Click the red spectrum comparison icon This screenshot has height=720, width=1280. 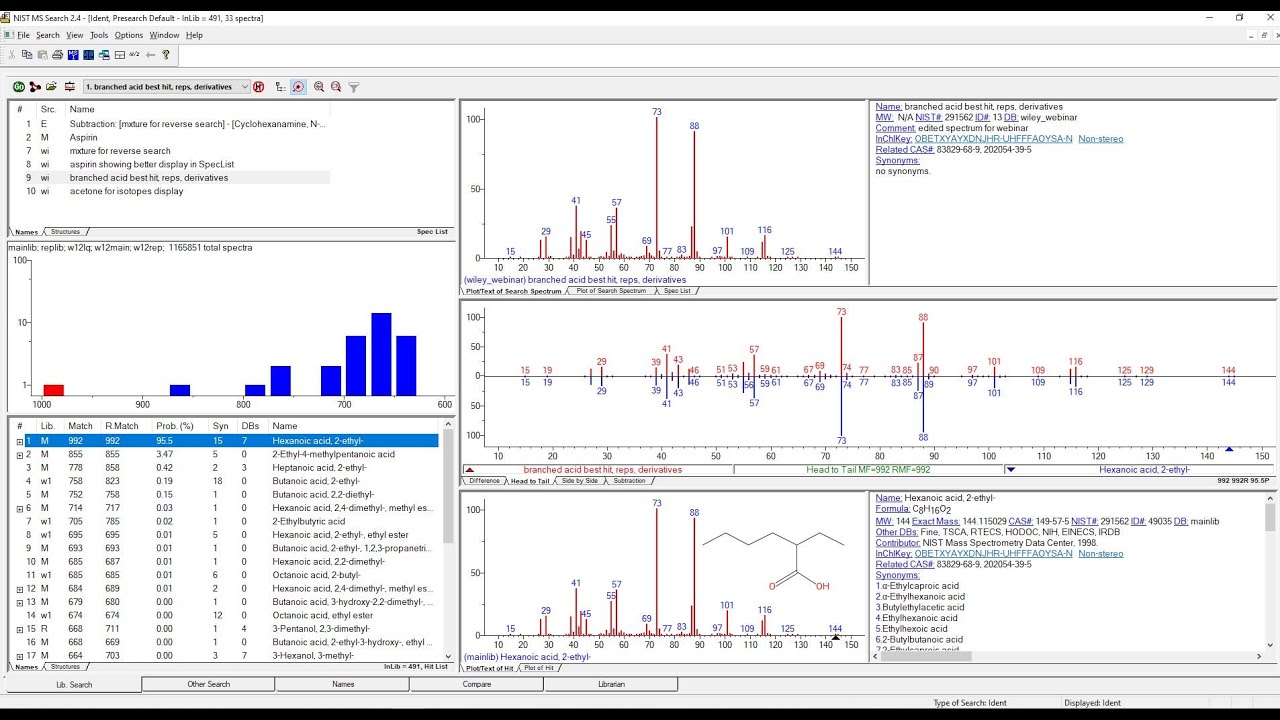[x=69, y=87]
